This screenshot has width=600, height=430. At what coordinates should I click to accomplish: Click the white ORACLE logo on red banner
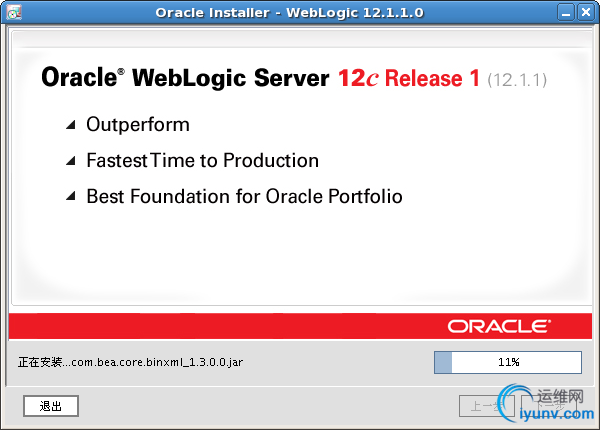pos(499,326)
